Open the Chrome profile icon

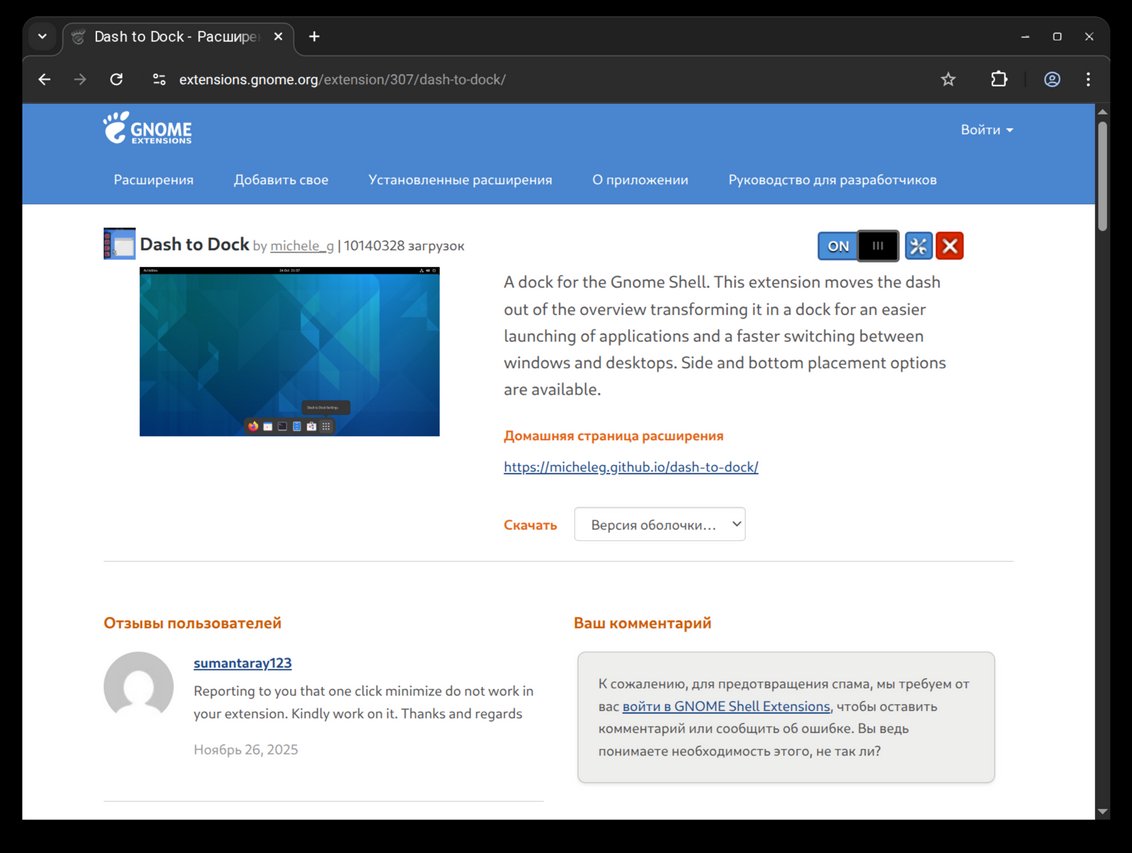pyautogui.click(x=1052, y=79)
